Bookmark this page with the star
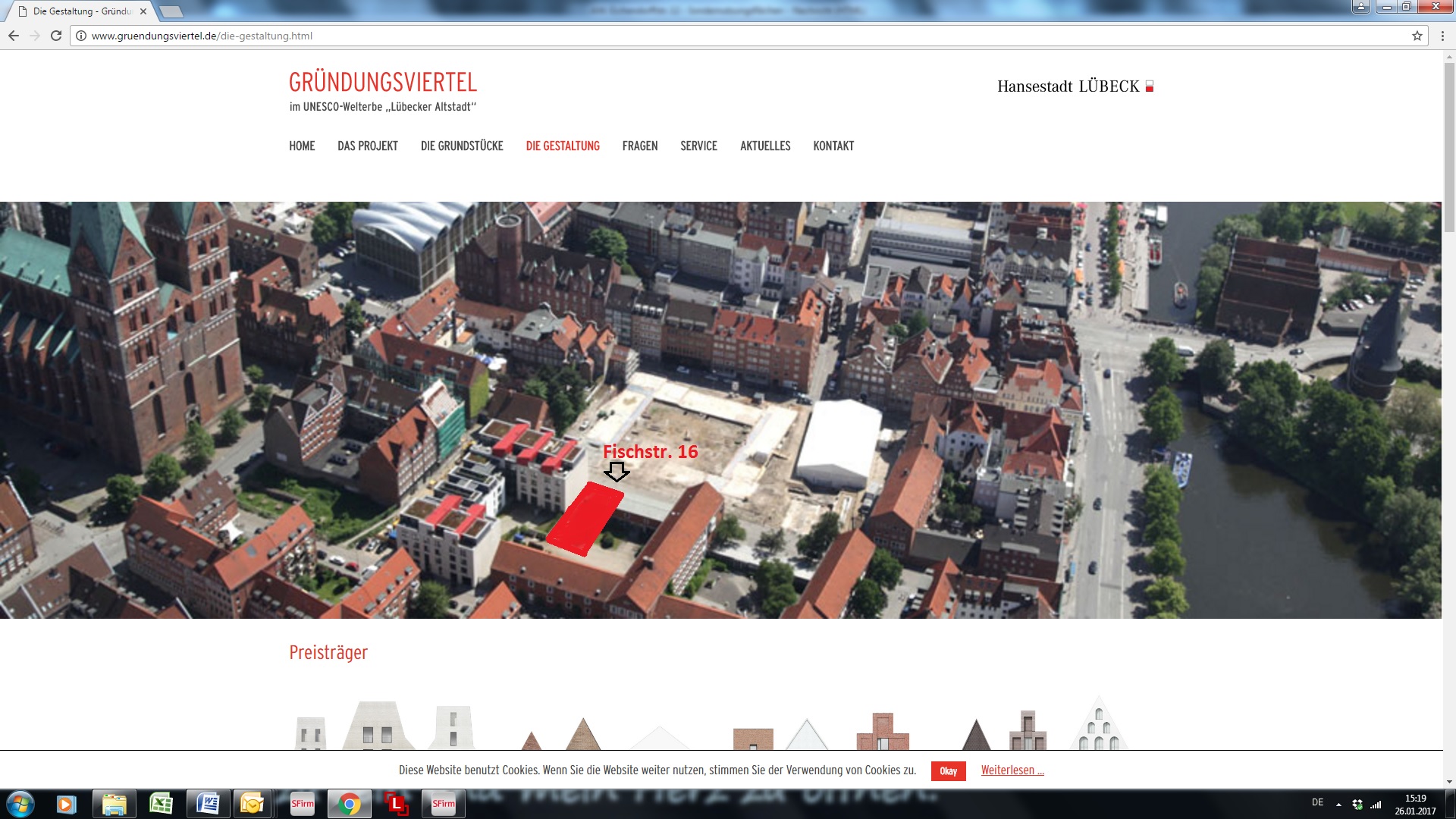1456x819 pixels. [x=1417, y=36]
